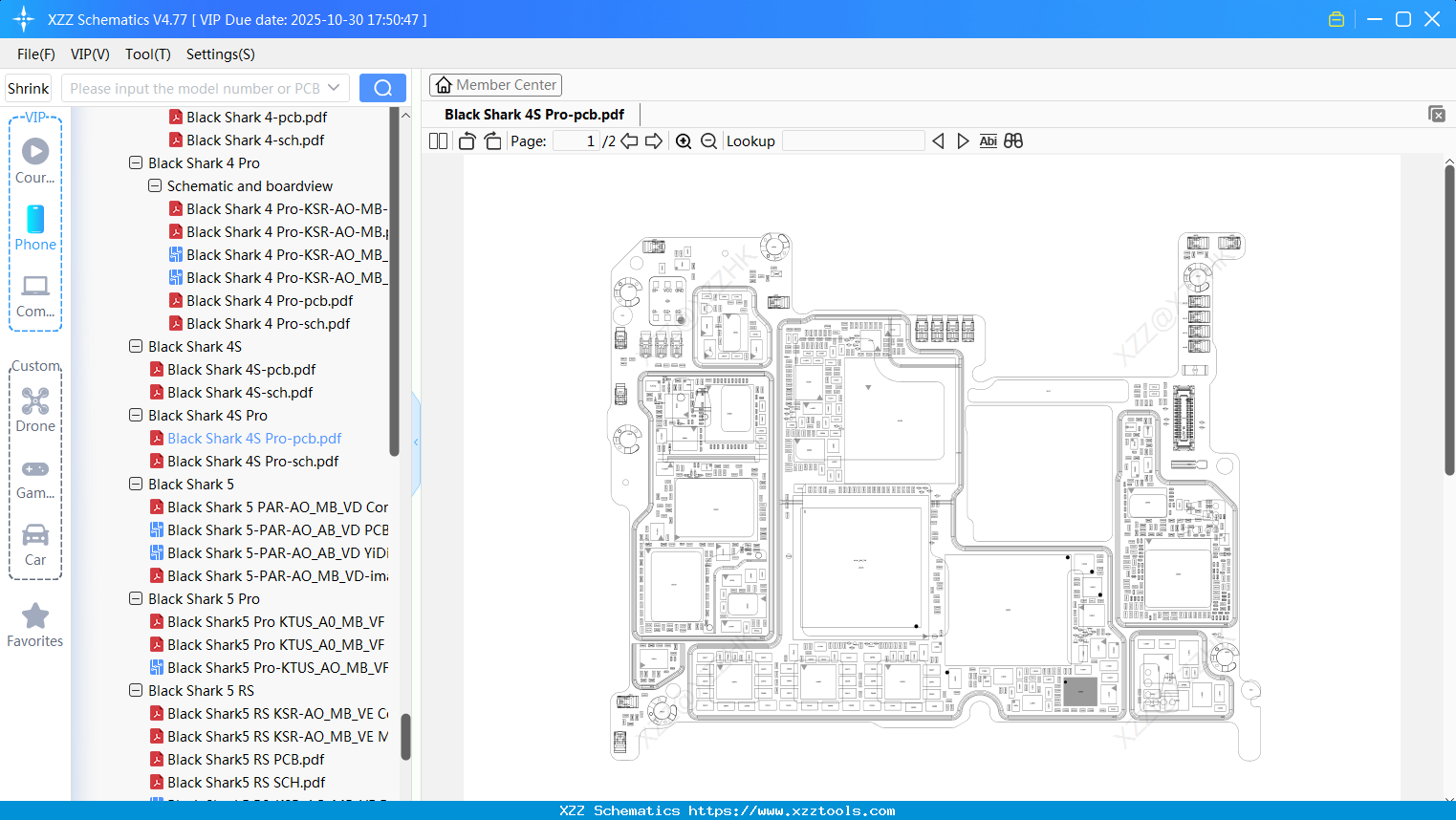1456x820 pixels.
Task: Toggle the two-page split view icon
Action: pos(439,141)
